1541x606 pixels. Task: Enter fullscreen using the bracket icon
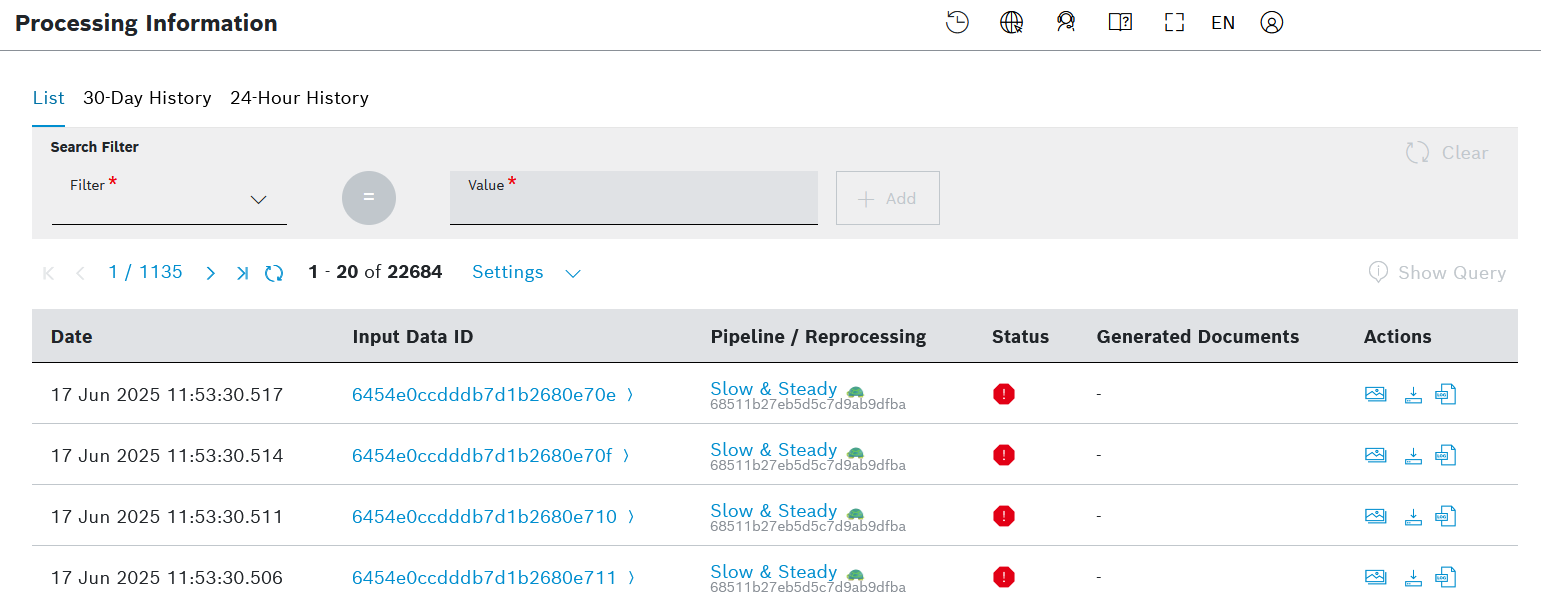(x=1174, y=23)
